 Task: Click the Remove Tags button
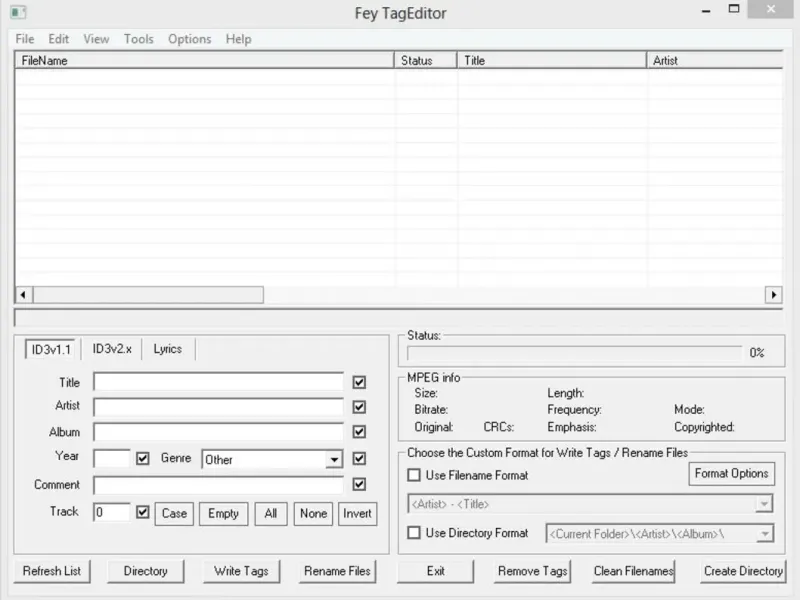(x=533, y=571)
